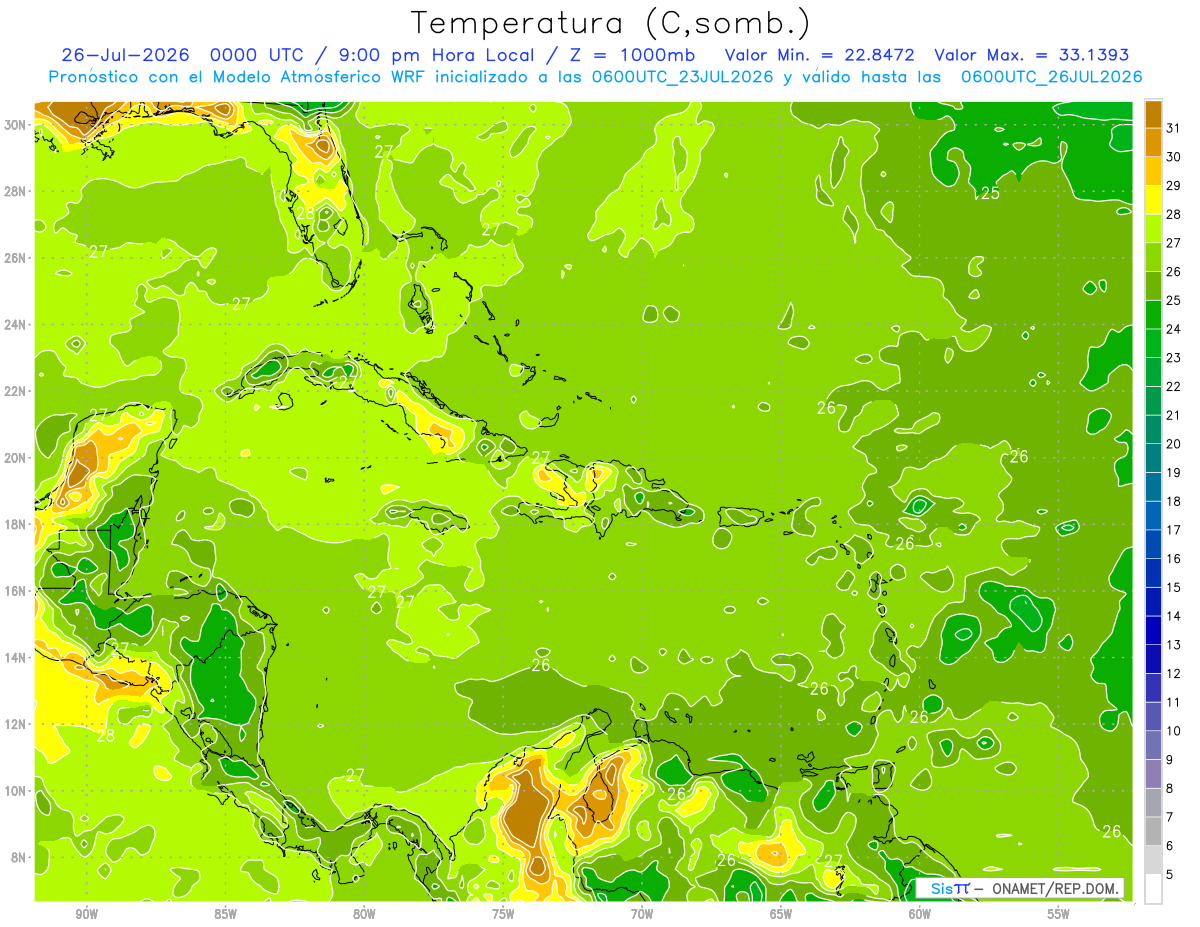1200x927 pixels.
Task: Click the legend swatch between 14 and 15
Action: pyautogui.click(x=1154, y=602)
